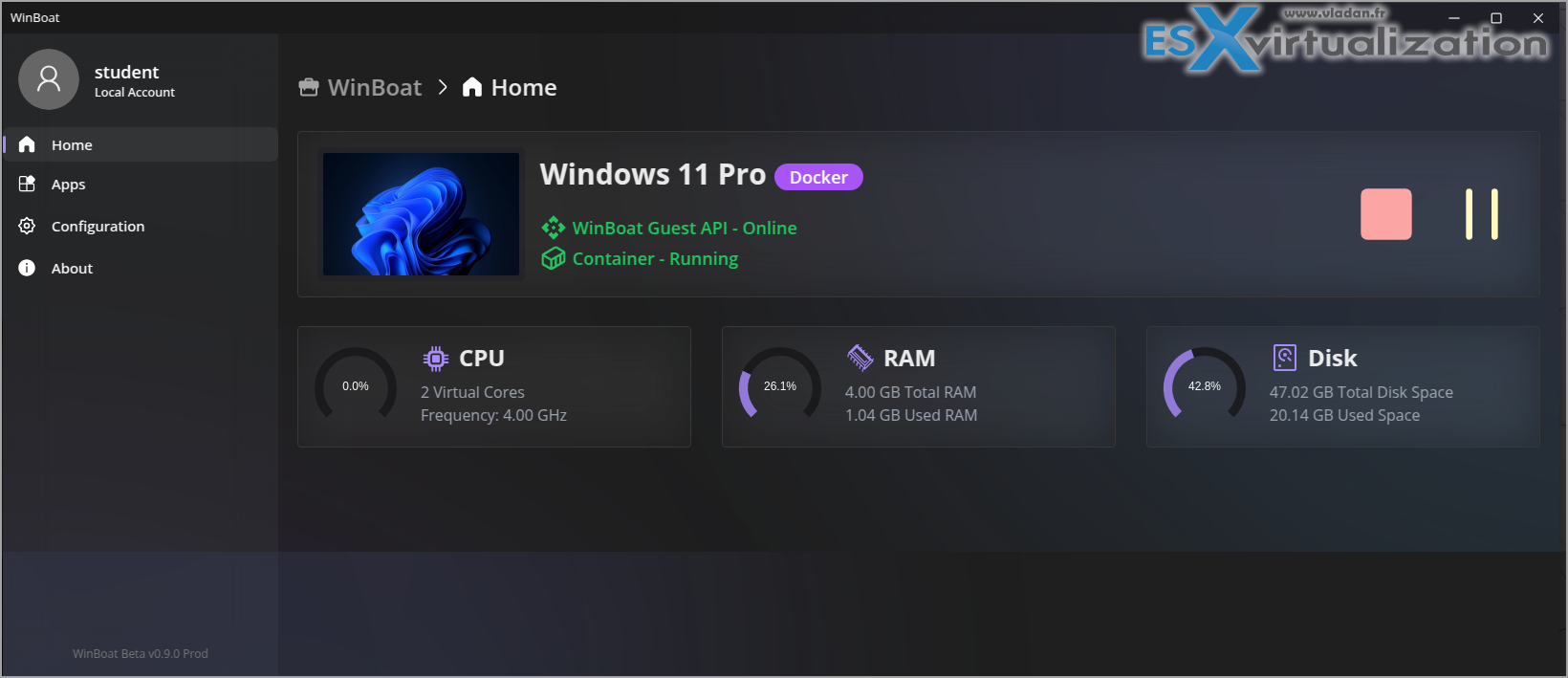This screenshot has width=1568, height=678.
Task: Click the Home breadcrumb house icon
Action: pyautogui.click(x=472, y=88)
